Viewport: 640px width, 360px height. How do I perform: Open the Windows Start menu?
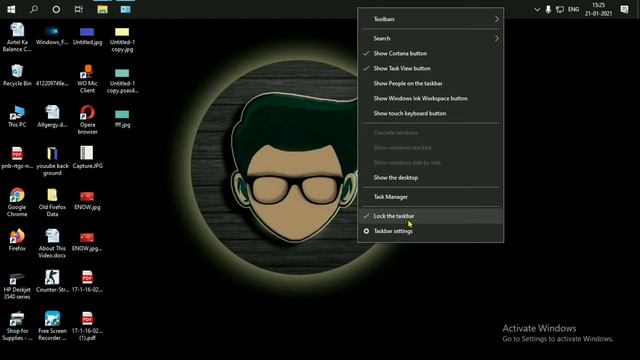[11, 9]
